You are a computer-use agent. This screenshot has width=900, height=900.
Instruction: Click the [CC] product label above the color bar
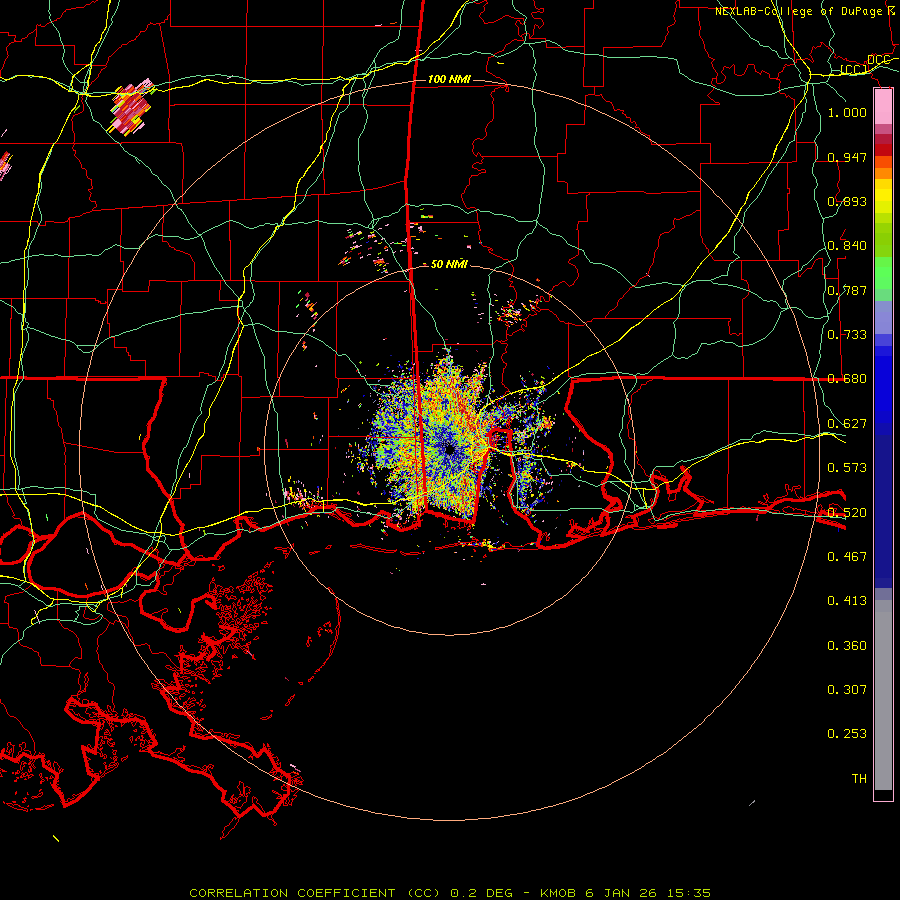[854, 70]
